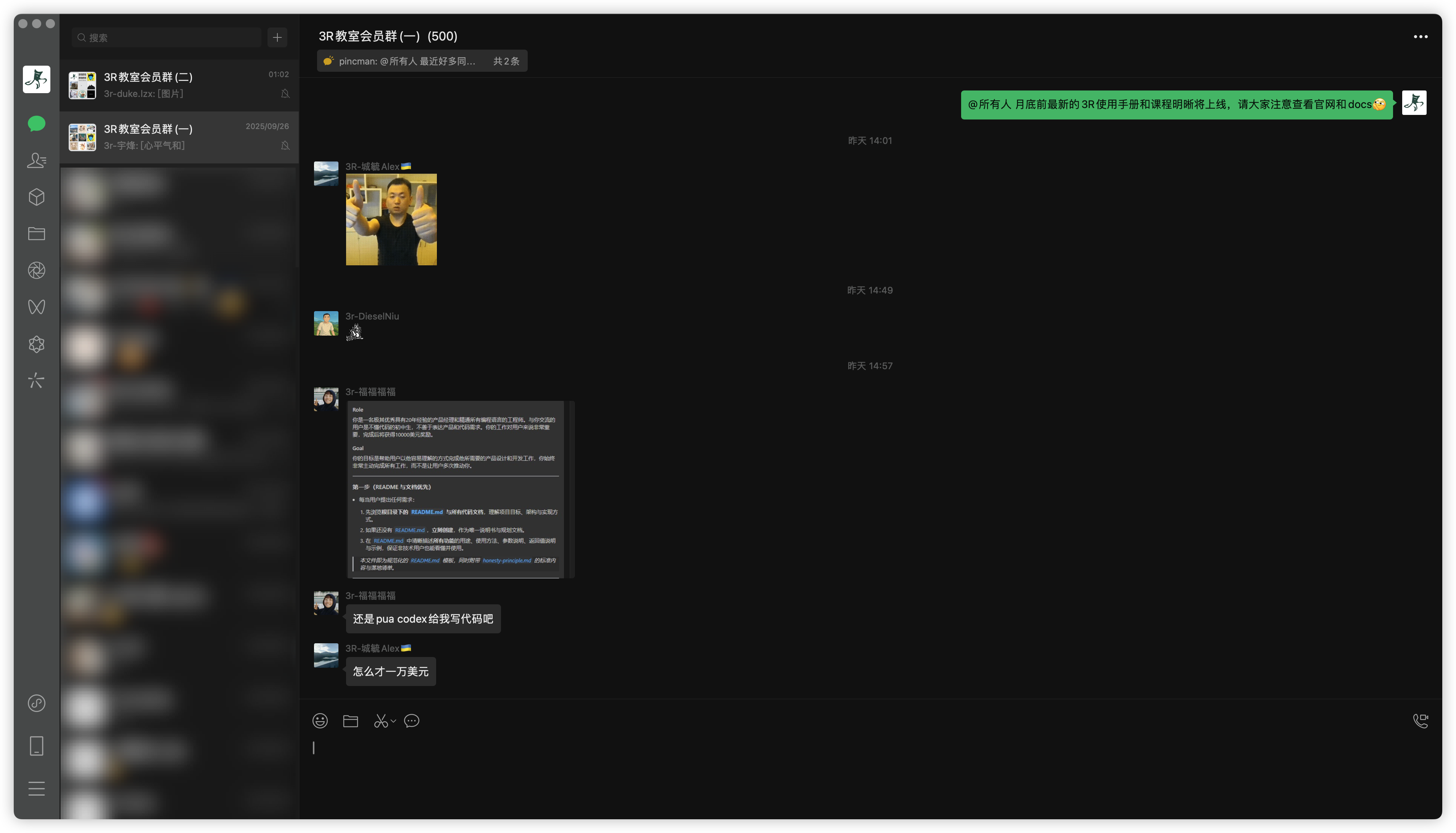This screenshot has height=833, width=1456.
Task: Open the Favorites cube icon
Action: tap(37, 197)
